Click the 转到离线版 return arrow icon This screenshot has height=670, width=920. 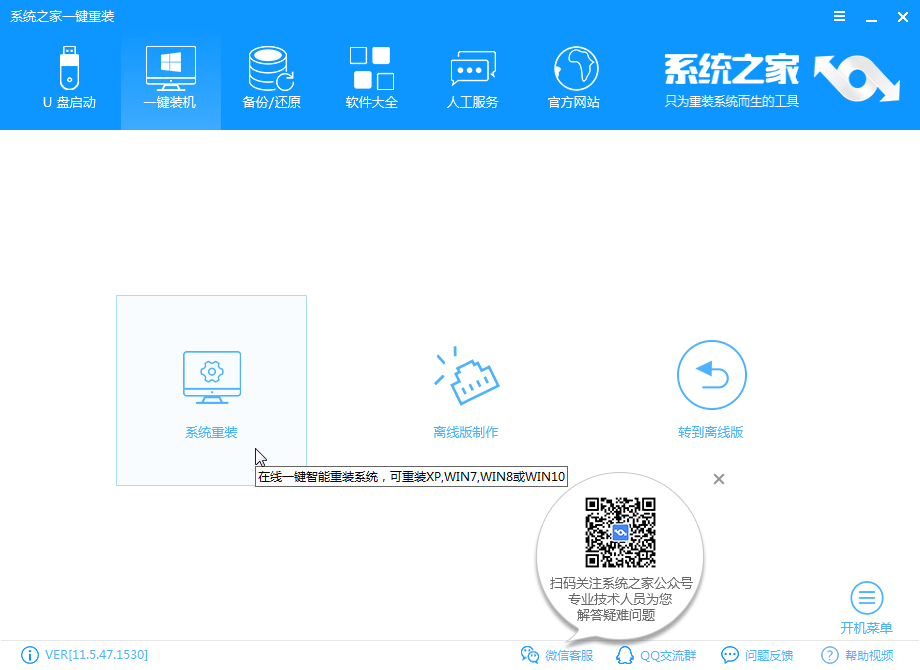click(x=711, y=375)
